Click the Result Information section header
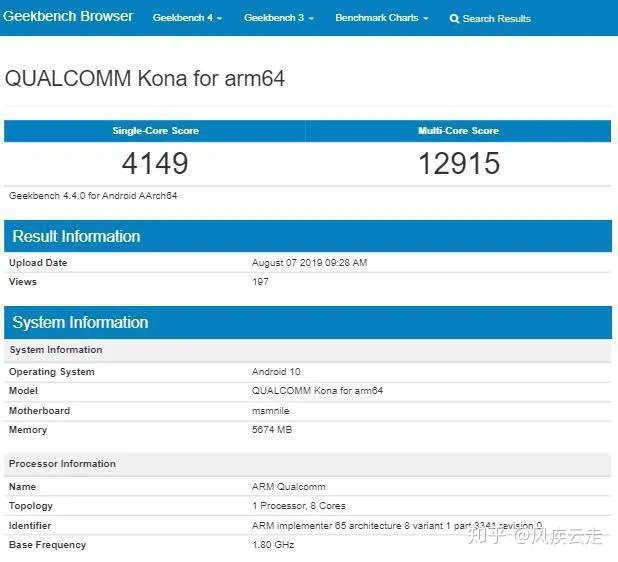This screenshot has height=562, width=618. click(x=76, y=237)
